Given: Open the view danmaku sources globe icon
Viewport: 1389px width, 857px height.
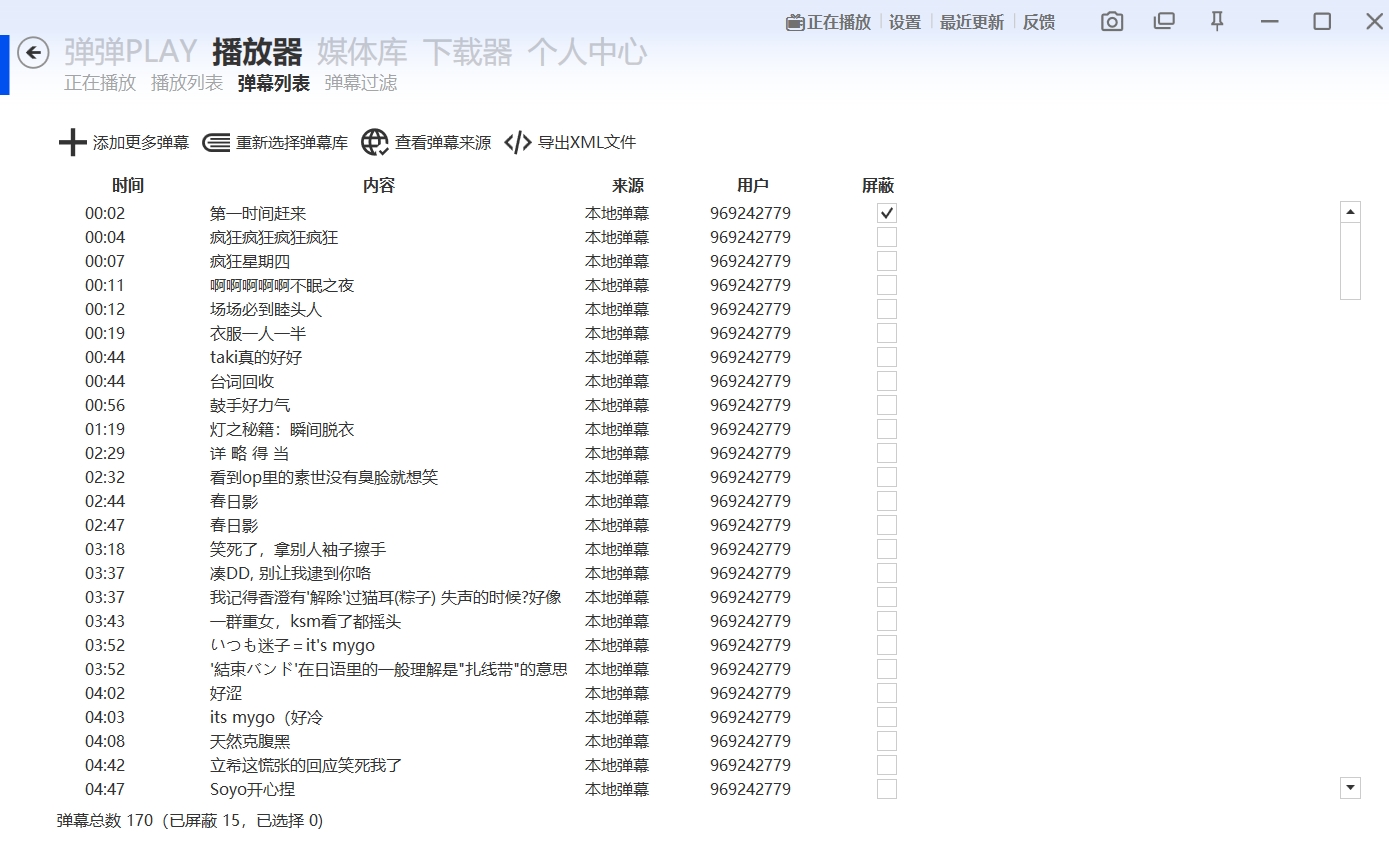Looking at the screenshot, I should coord(374,143).
